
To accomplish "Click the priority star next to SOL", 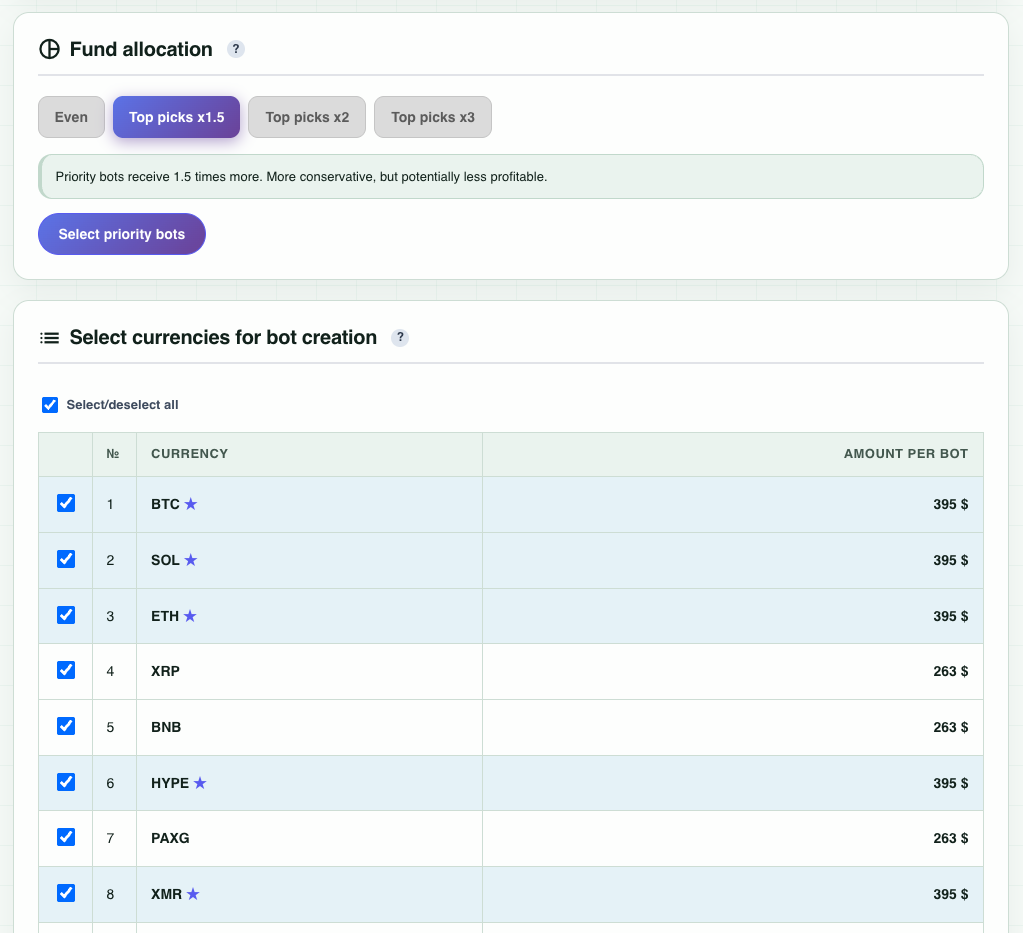I will click(x=191, y=560).
